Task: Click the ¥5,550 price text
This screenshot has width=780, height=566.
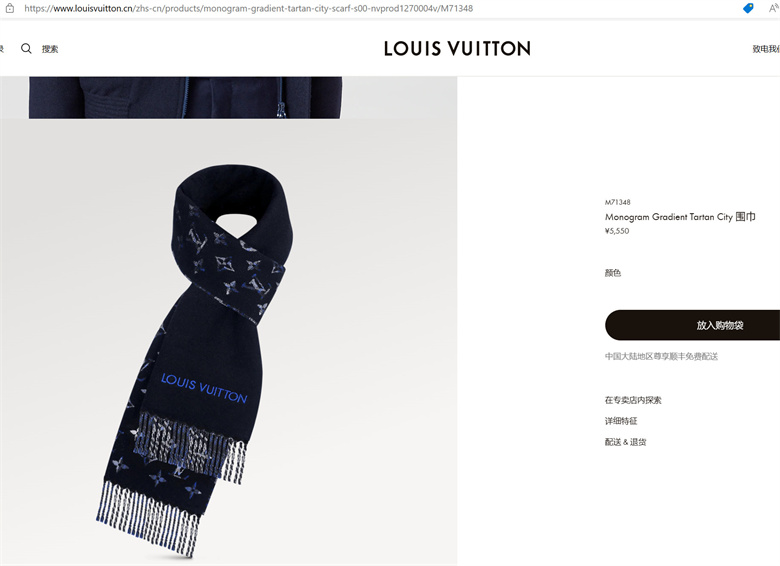Action: click(617, 231)
